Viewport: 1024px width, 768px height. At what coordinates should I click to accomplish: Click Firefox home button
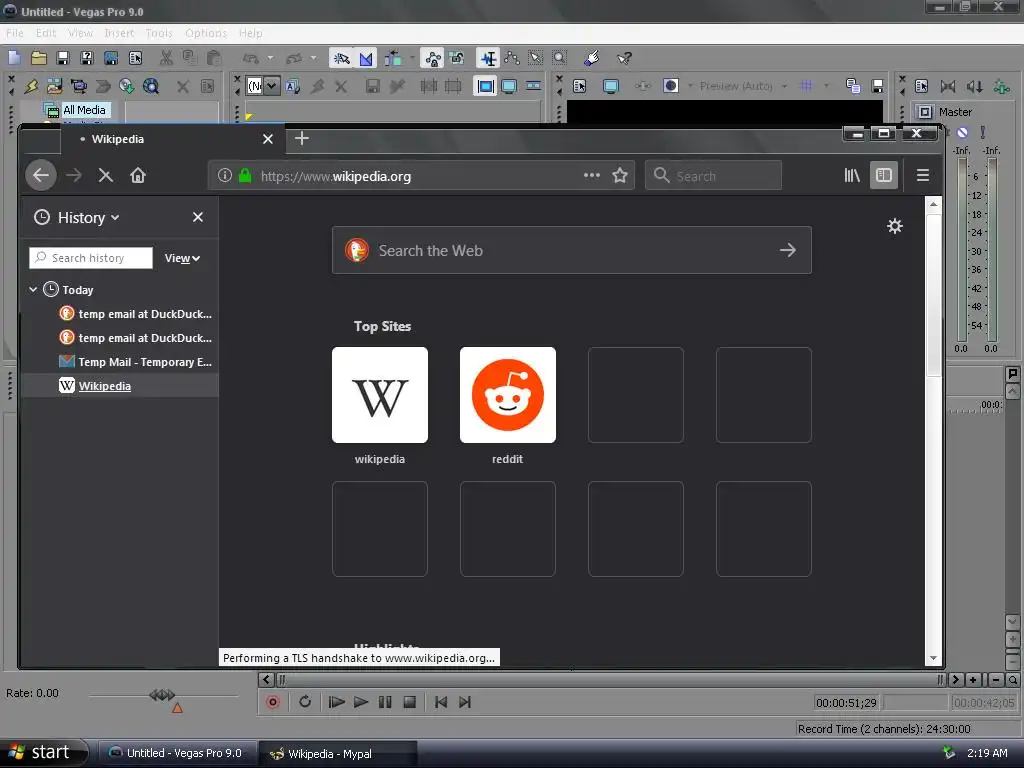pos(138,176)
